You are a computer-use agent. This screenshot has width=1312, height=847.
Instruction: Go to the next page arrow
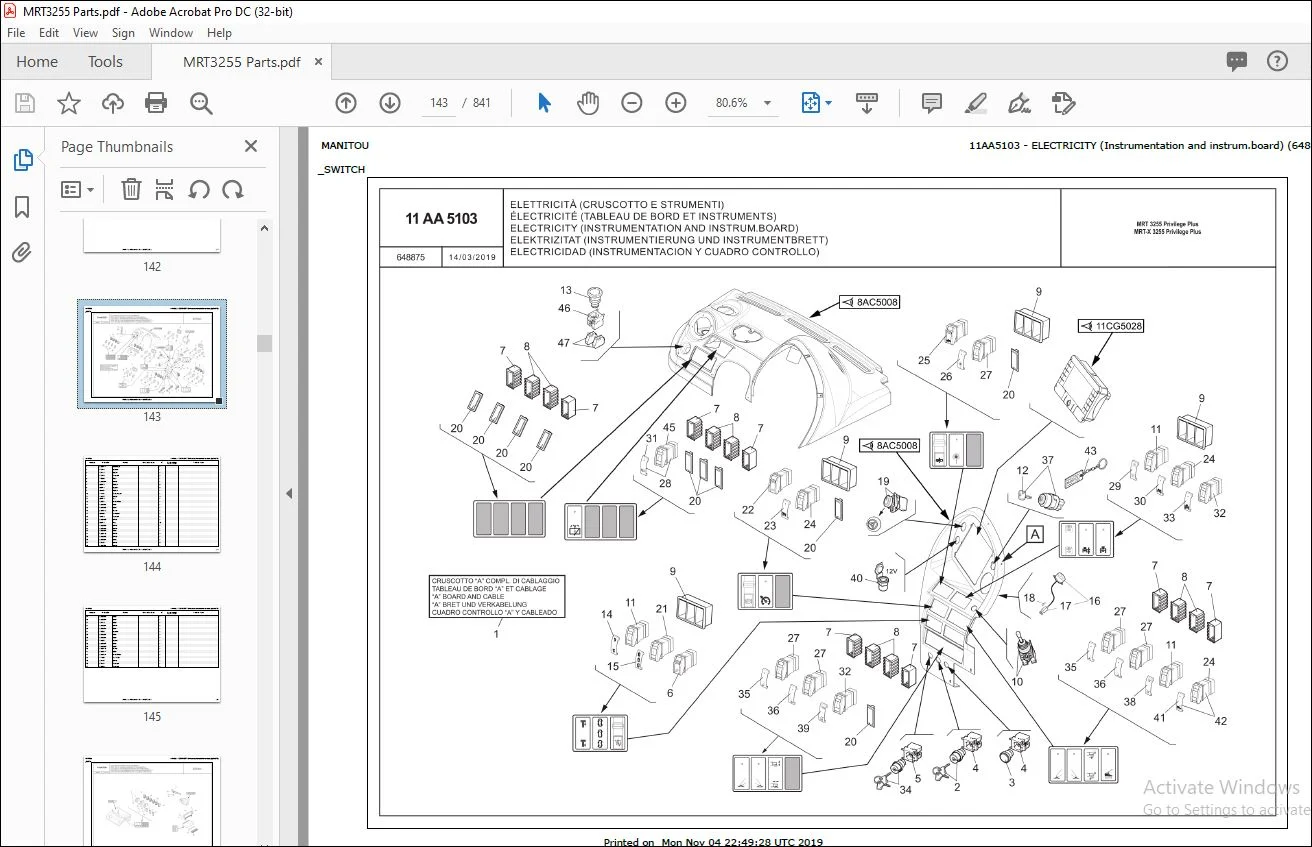(390, 103)
